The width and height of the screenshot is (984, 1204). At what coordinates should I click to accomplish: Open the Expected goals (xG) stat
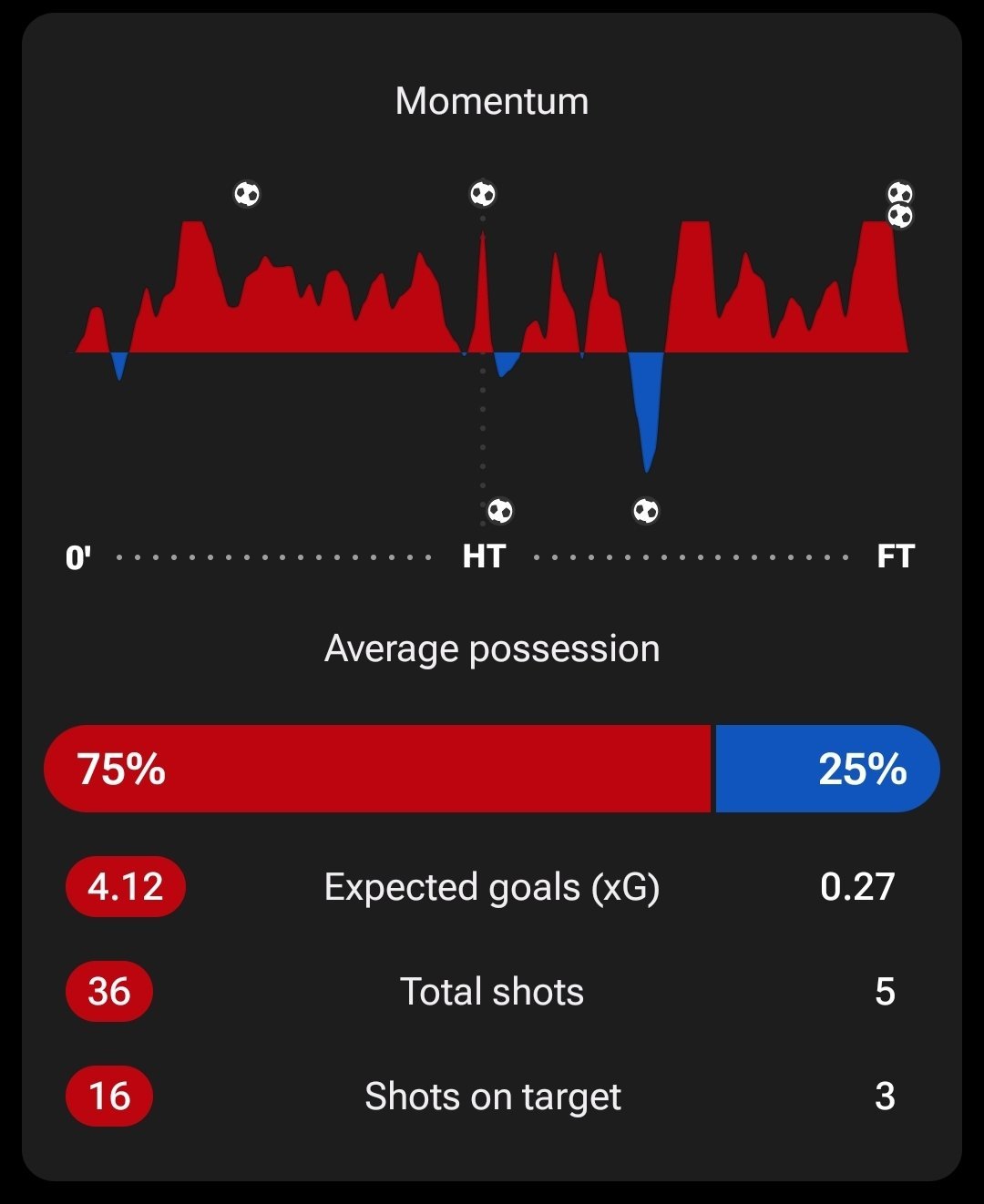point(492,887)
